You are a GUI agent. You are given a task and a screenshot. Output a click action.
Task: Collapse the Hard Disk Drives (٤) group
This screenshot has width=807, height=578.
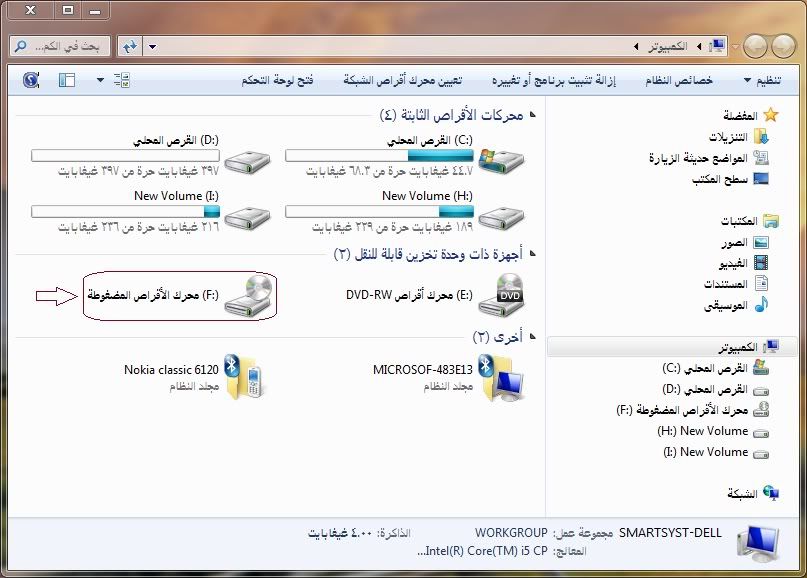pos(532,116)
